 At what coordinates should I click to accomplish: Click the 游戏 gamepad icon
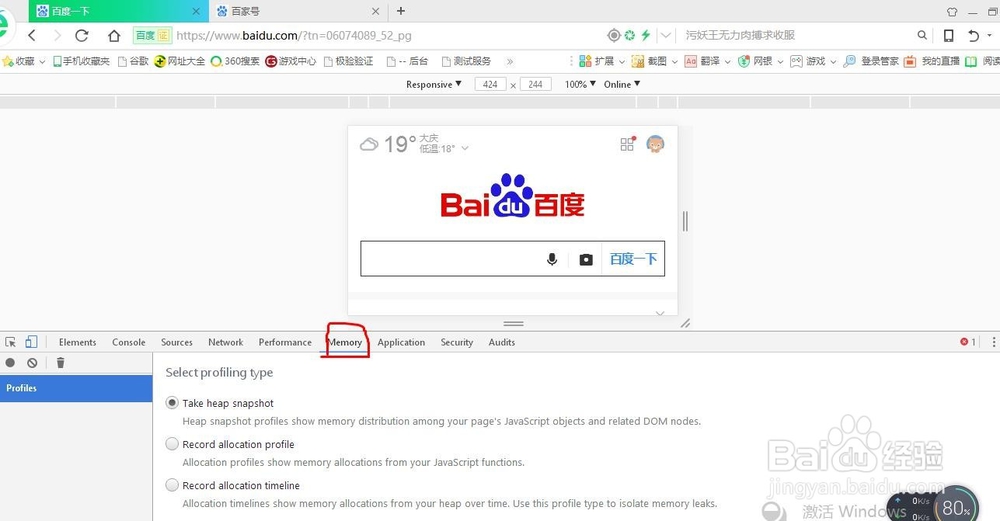pos(797,61)
